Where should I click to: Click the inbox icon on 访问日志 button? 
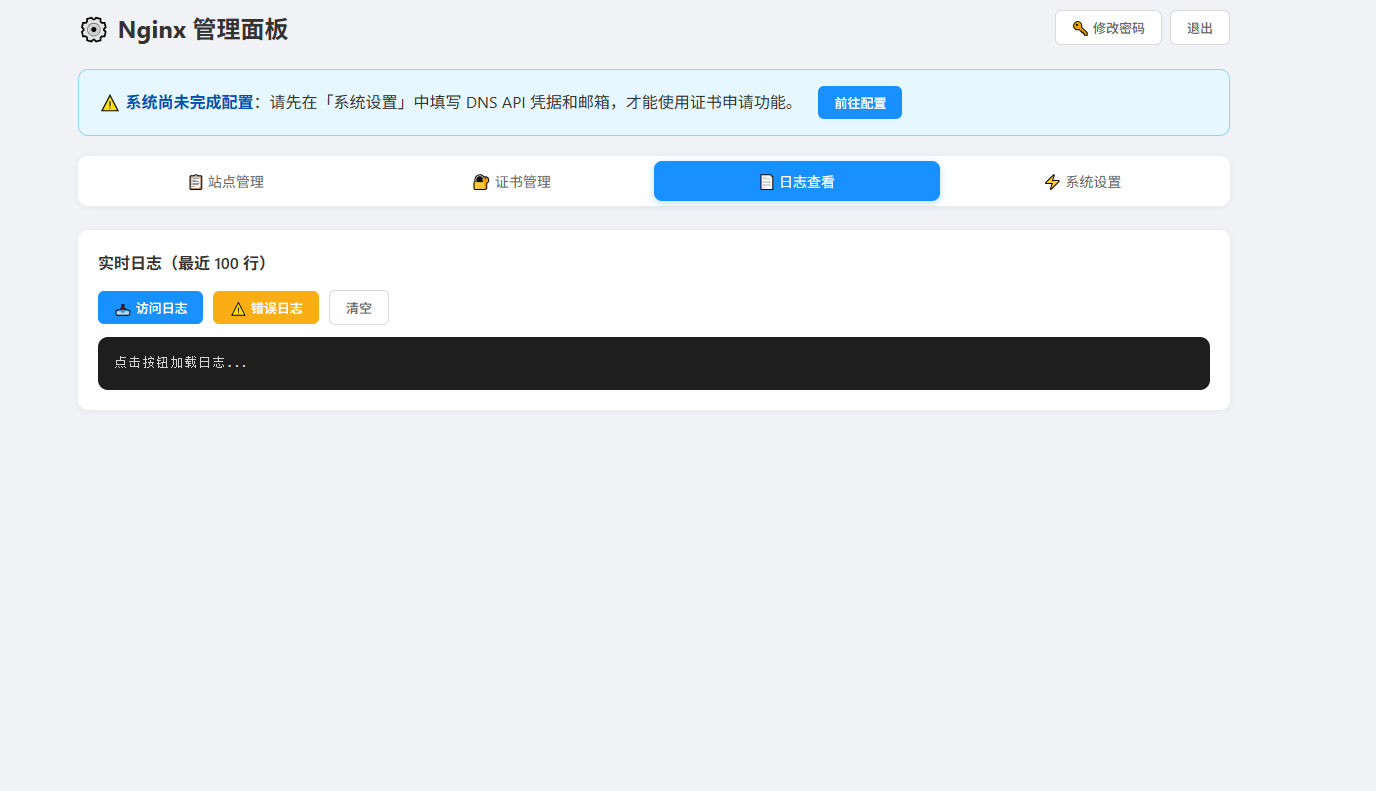click(x=123, y=309)
